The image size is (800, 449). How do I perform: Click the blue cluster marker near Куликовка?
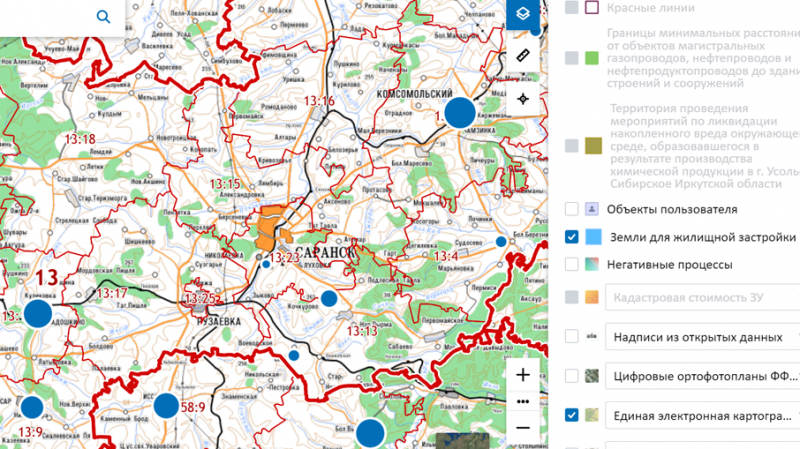(x=38, y=314)
